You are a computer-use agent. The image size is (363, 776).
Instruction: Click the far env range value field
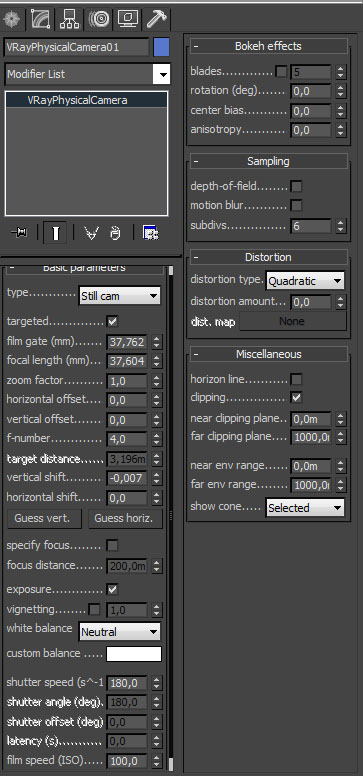click(x=311, y=485)
